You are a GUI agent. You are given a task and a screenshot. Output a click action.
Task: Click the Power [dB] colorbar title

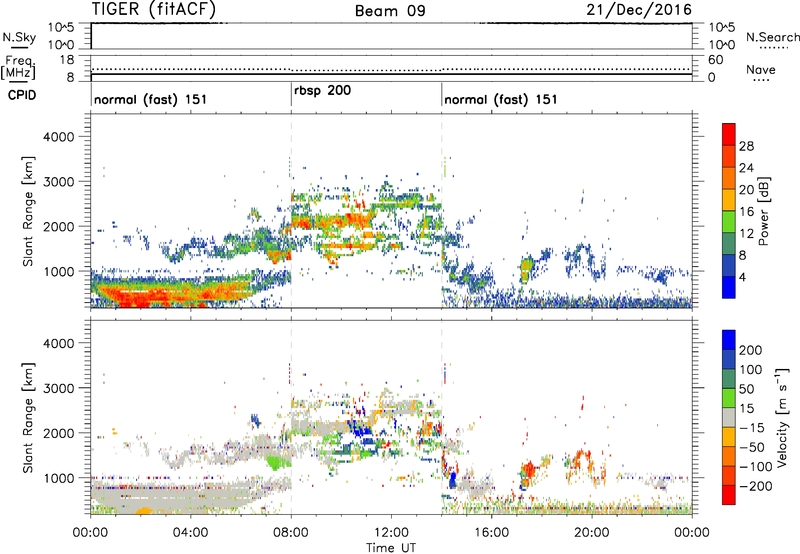coord(763,211)
